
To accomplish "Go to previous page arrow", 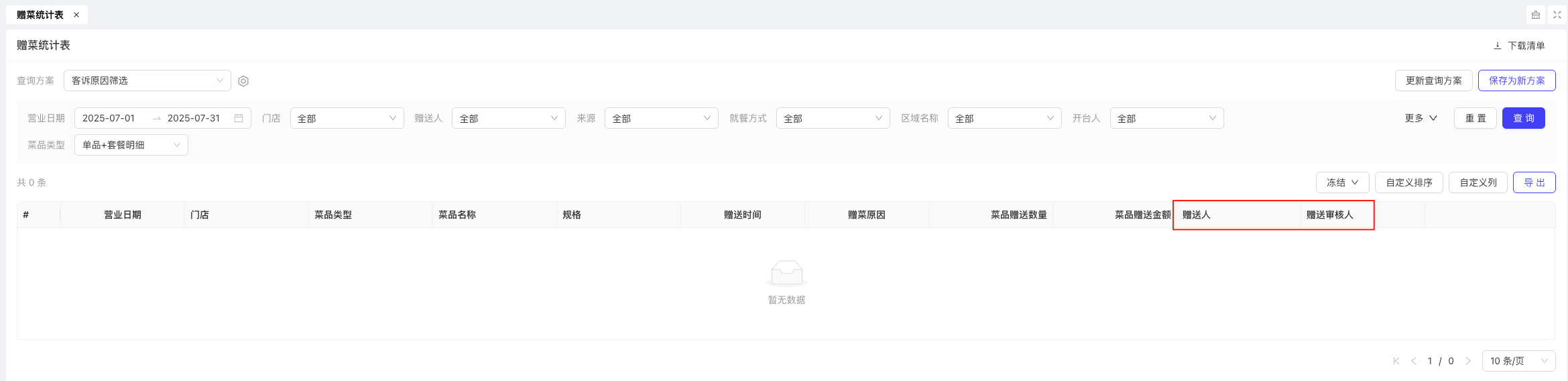I will 1413,361.
